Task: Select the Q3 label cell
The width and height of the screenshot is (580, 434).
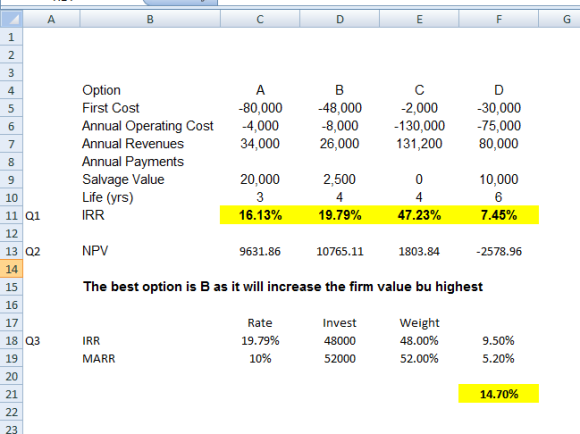Action: coord(51,340)
